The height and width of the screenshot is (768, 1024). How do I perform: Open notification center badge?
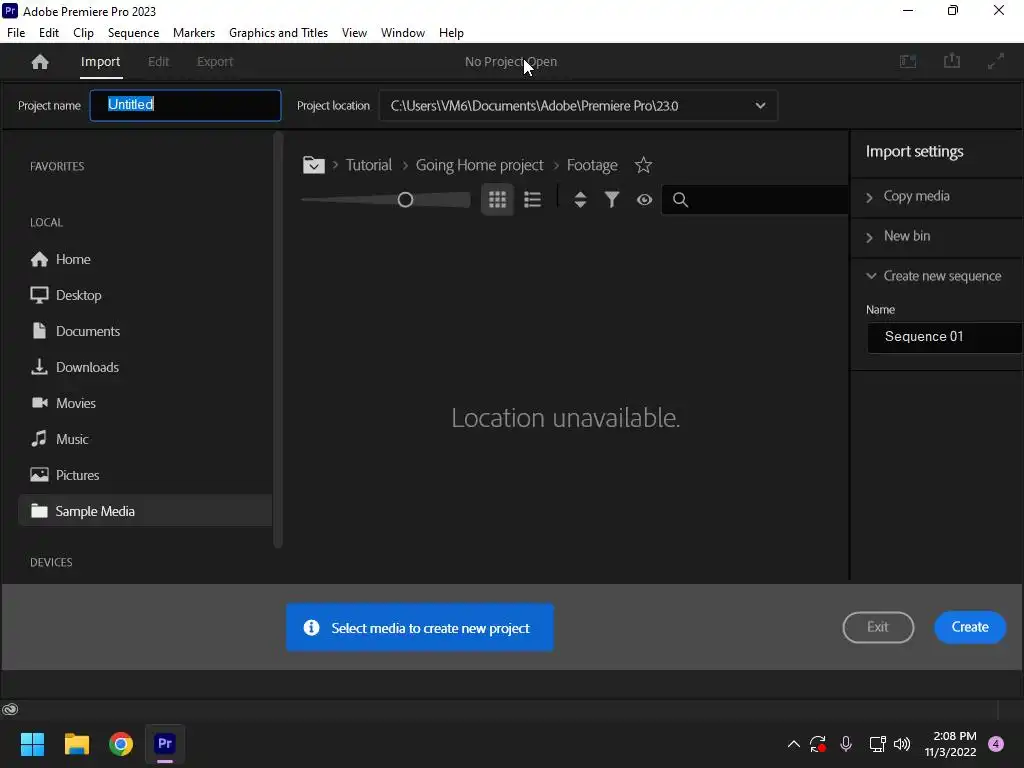pyautogui.click(x=996, y=744)
